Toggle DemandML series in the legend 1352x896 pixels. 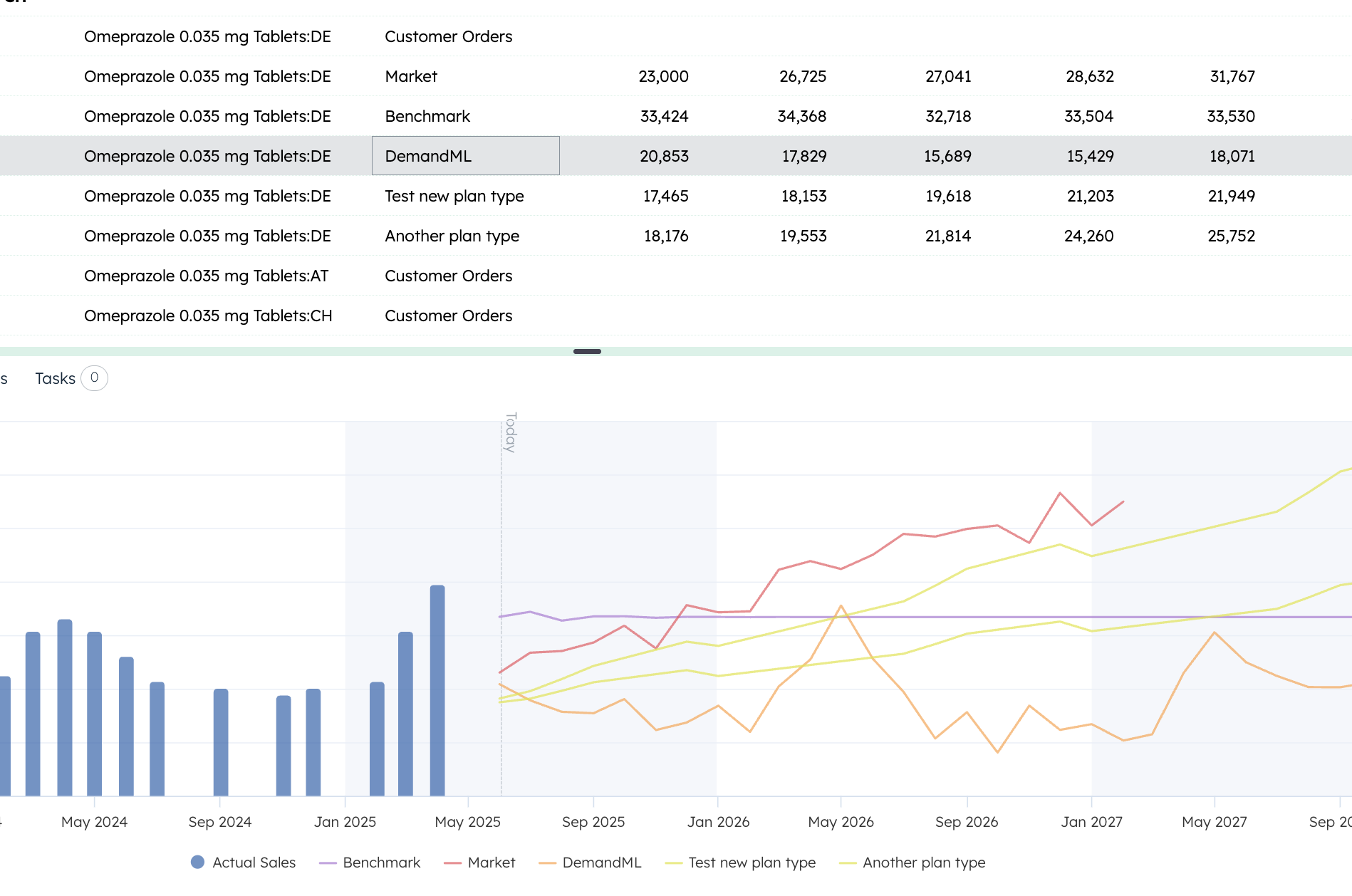tap(601, 863)
